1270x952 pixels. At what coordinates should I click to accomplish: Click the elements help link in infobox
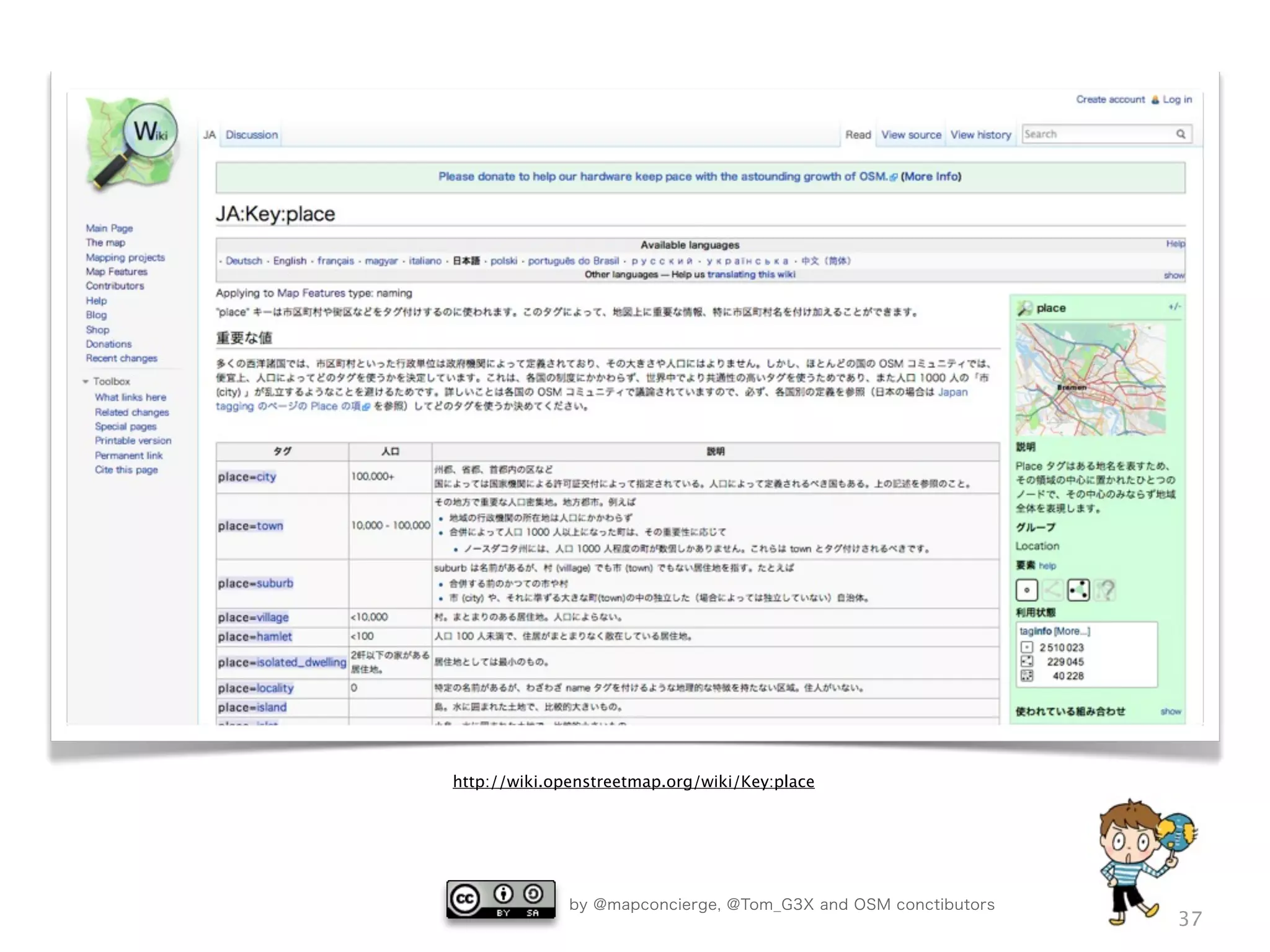1047,566
